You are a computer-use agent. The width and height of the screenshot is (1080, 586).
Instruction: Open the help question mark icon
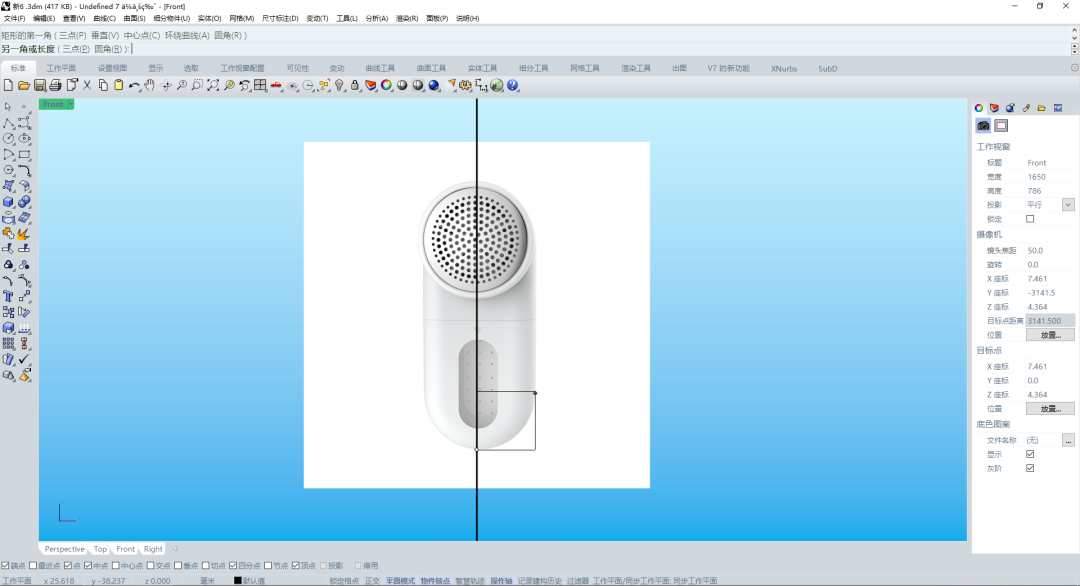tap(513, 85)
